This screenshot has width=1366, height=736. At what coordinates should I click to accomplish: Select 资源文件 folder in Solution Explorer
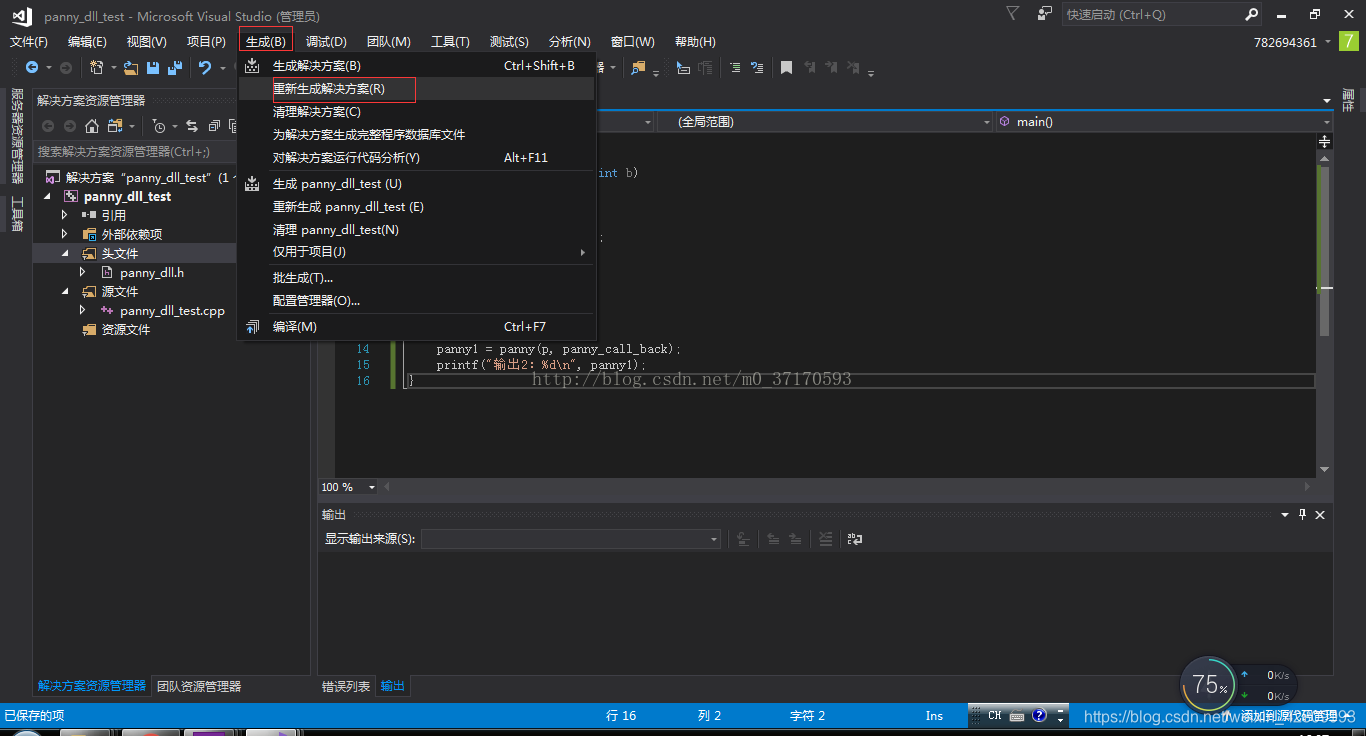[125, 330]
